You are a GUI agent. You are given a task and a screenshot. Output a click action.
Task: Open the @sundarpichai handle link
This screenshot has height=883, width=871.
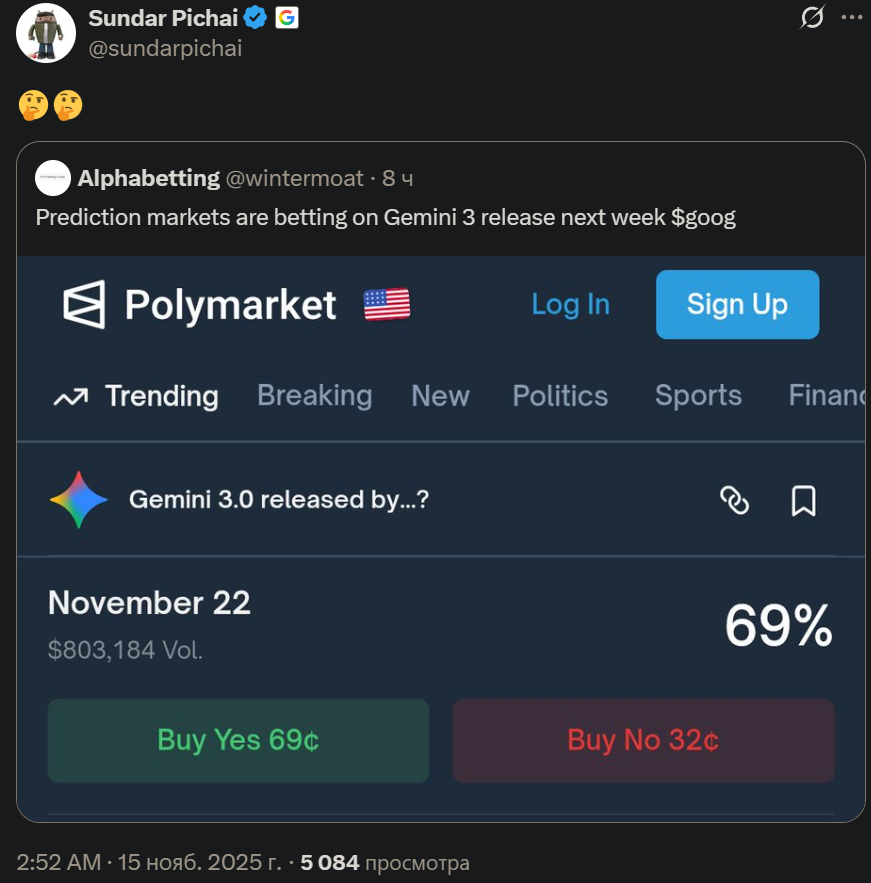165,48
